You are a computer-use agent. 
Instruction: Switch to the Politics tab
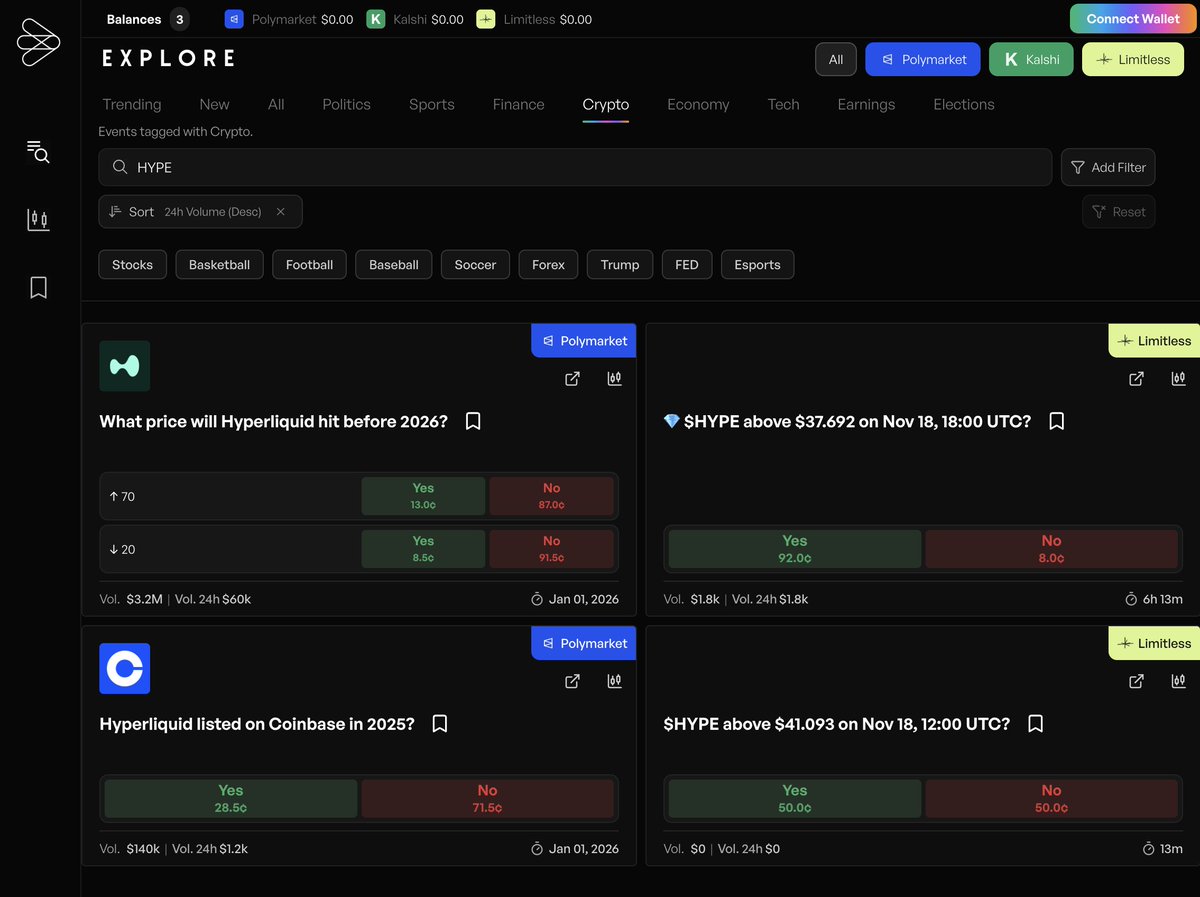[346, 104]
